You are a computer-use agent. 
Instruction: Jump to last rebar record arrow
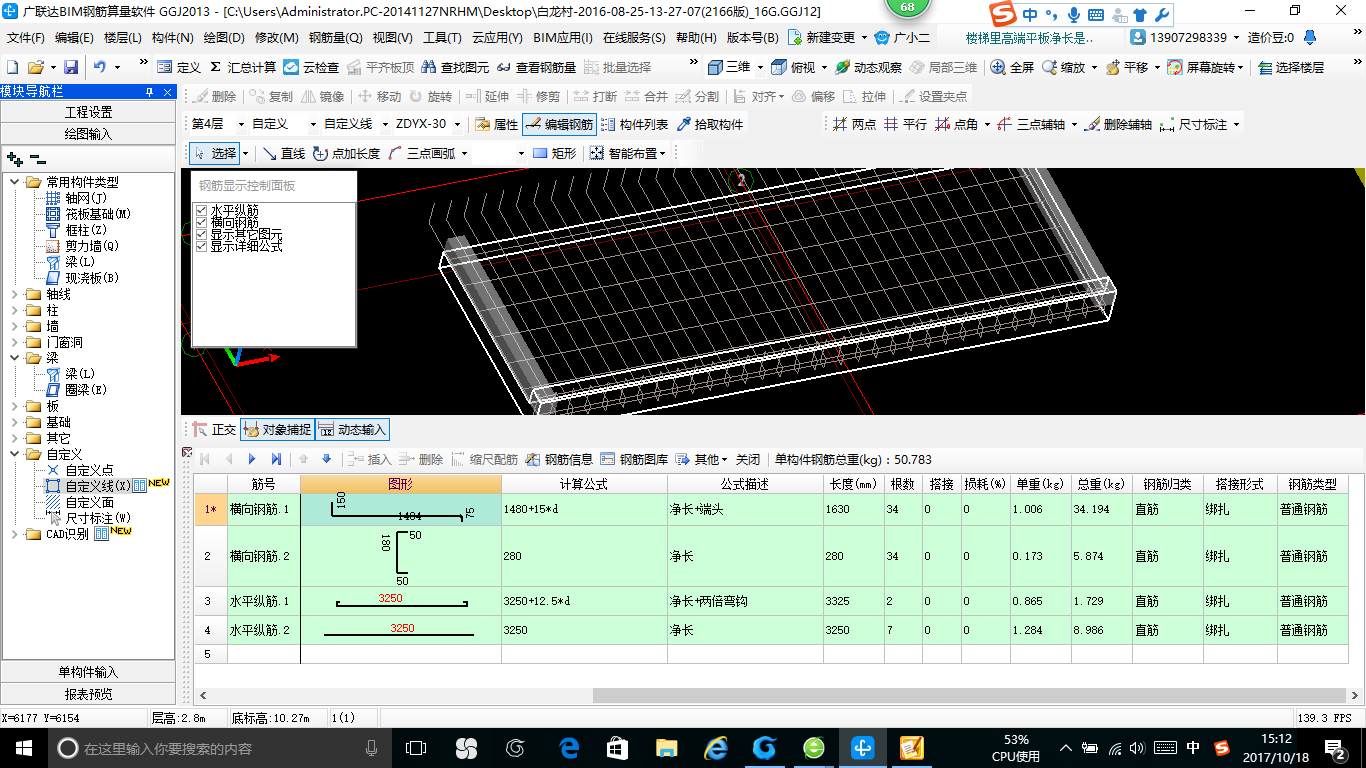[x=276, y=459]
